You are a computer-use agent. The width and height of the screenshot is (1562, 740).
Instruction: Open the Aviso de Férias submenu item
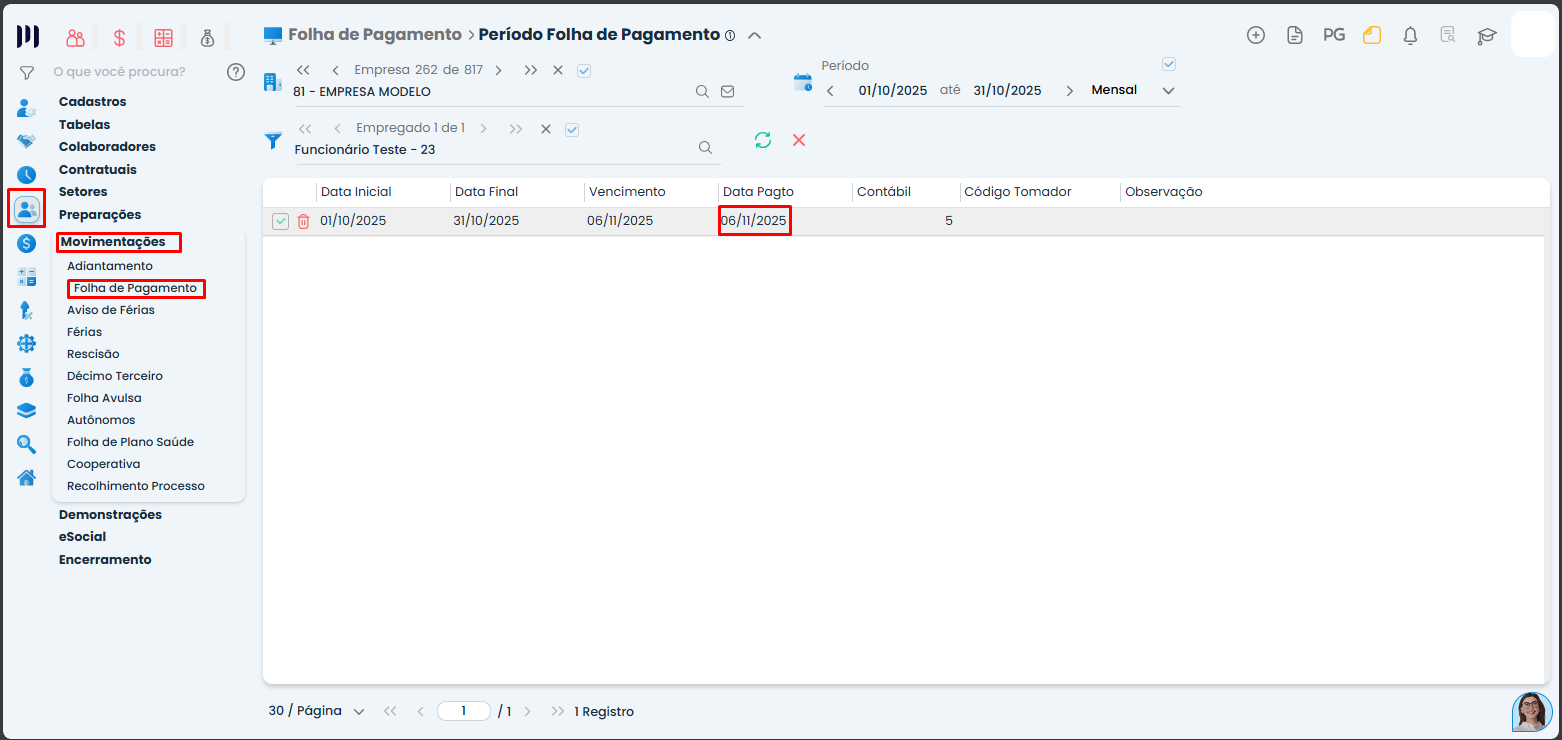click(x=111, y=310)
